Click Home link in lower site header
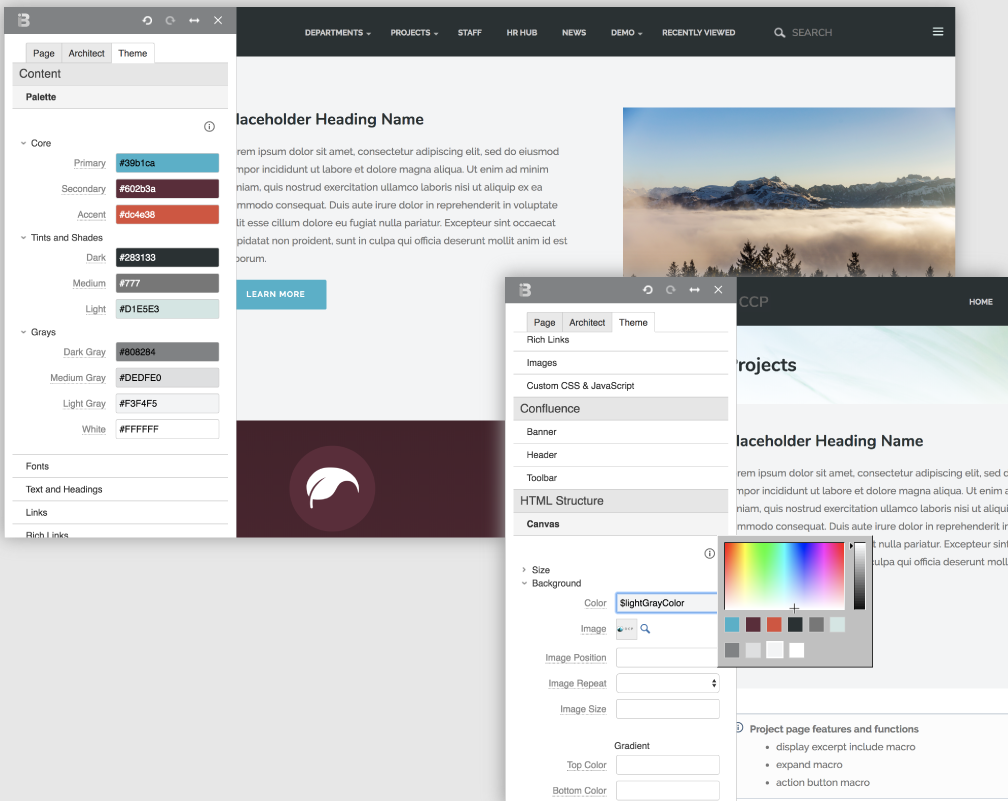The height and width of the screenshot is (801, 1008). click(x=981, y=302)
